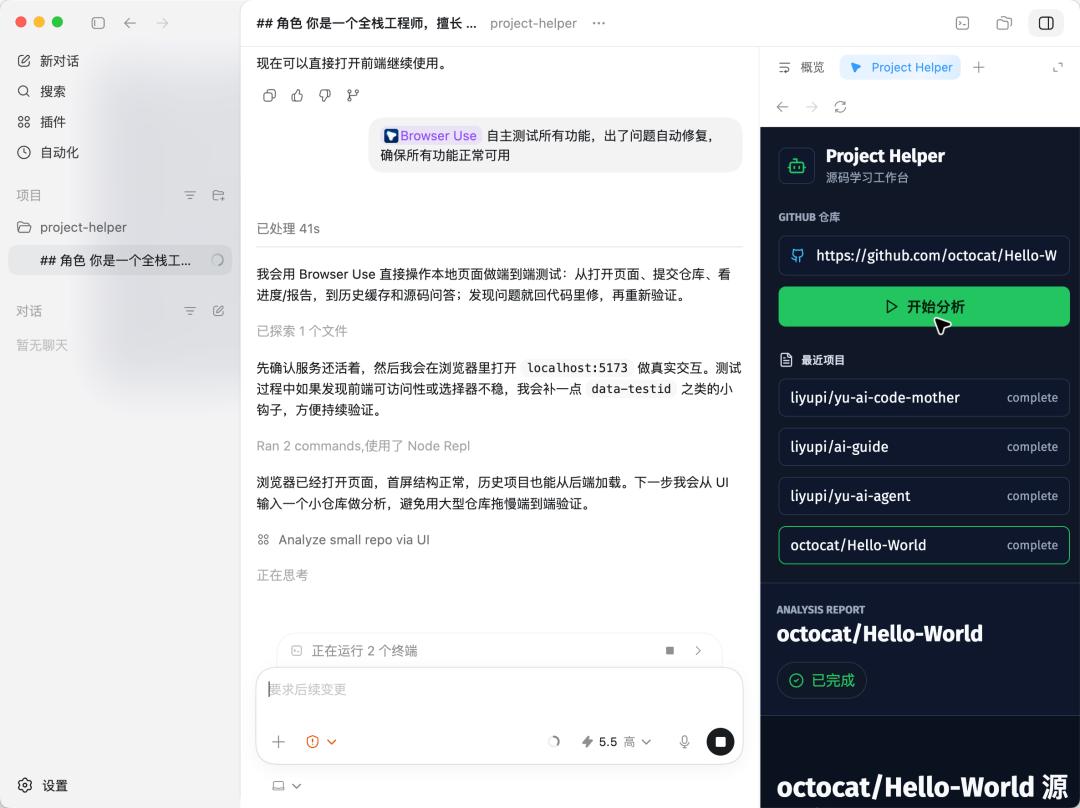Stop generation with the black stop button
This screenshot has height=808, width=1080.
point(720,742)
